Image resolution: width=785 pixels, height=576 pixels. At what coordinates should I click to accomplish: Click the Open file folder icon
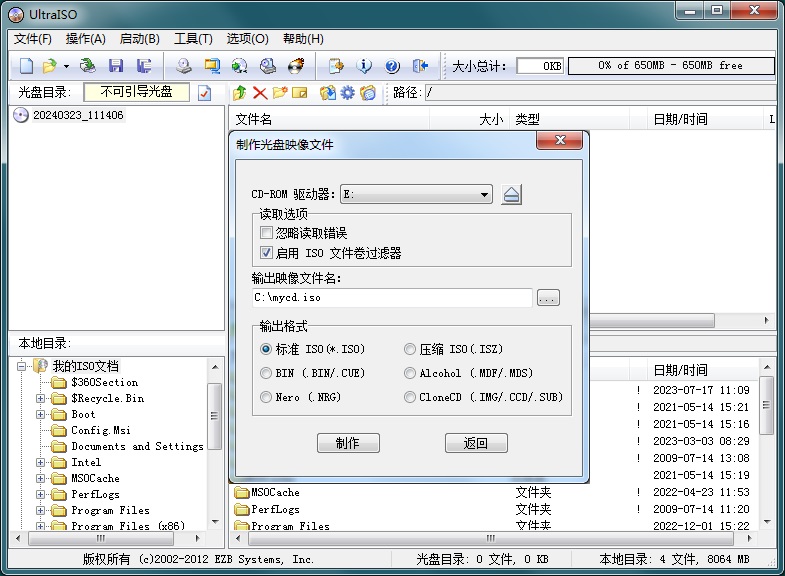pos(50,66)
